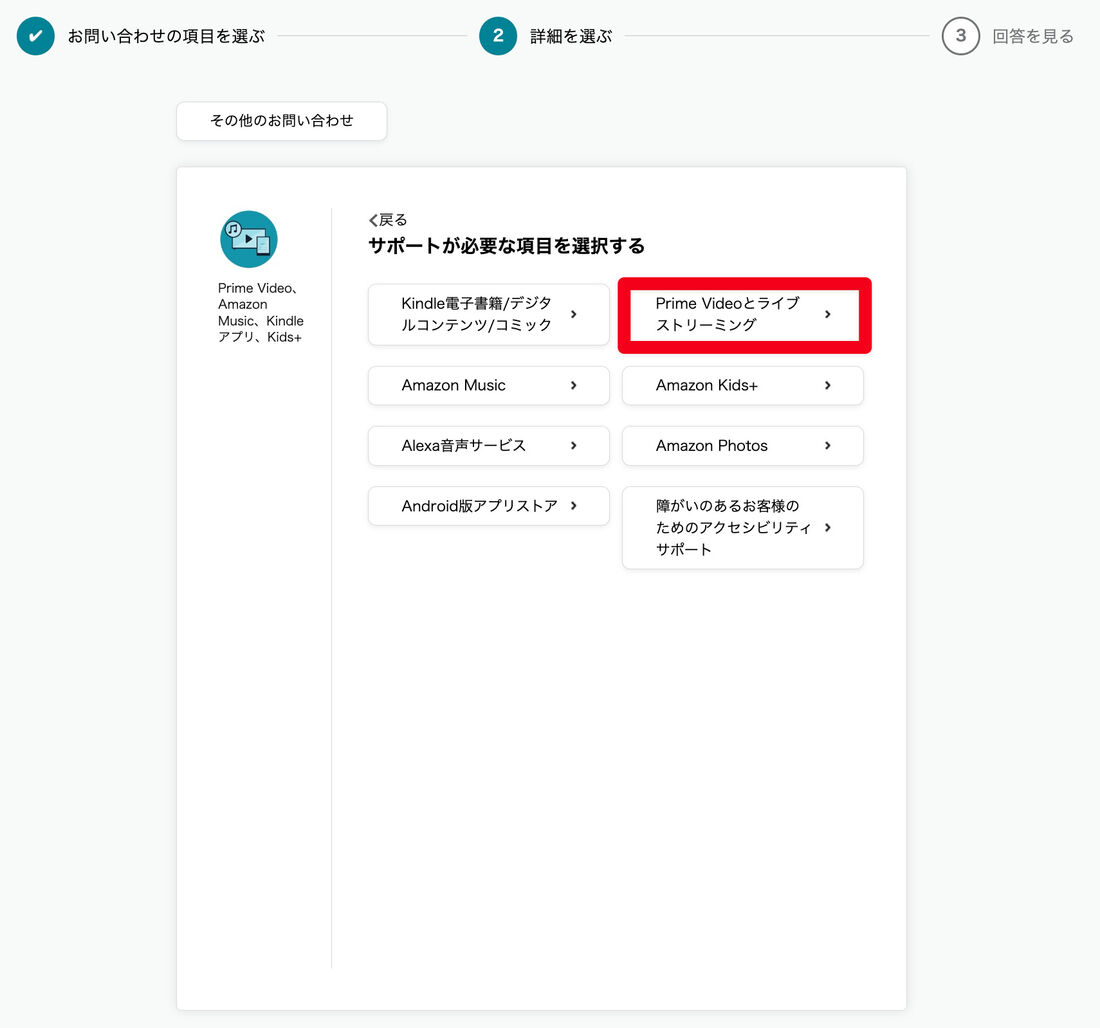
Task: Select Android版アプリストア option
Action: pyautogui.click(x=489, y=506)
